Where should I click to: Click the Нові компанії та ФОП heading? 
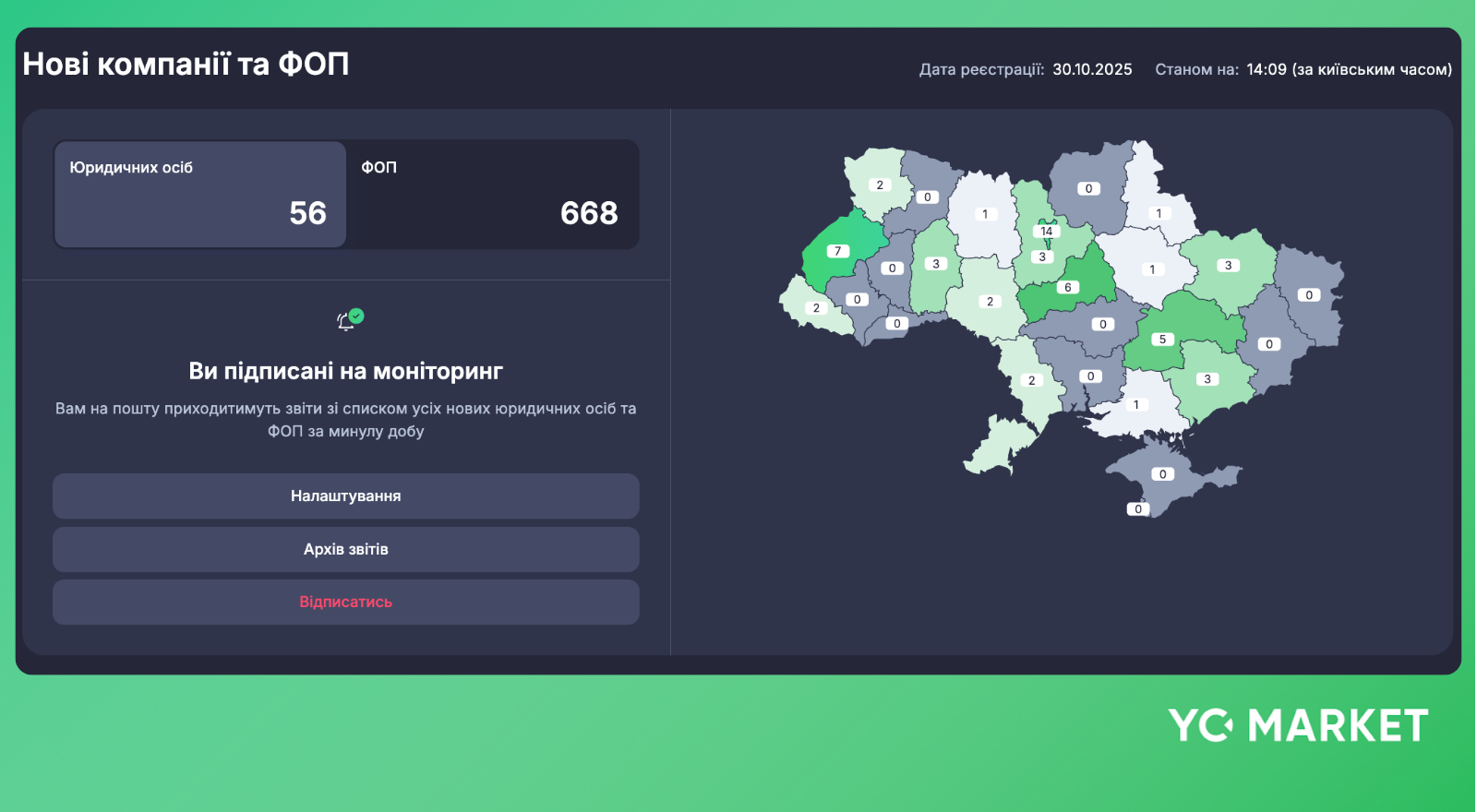coord(186,64)
